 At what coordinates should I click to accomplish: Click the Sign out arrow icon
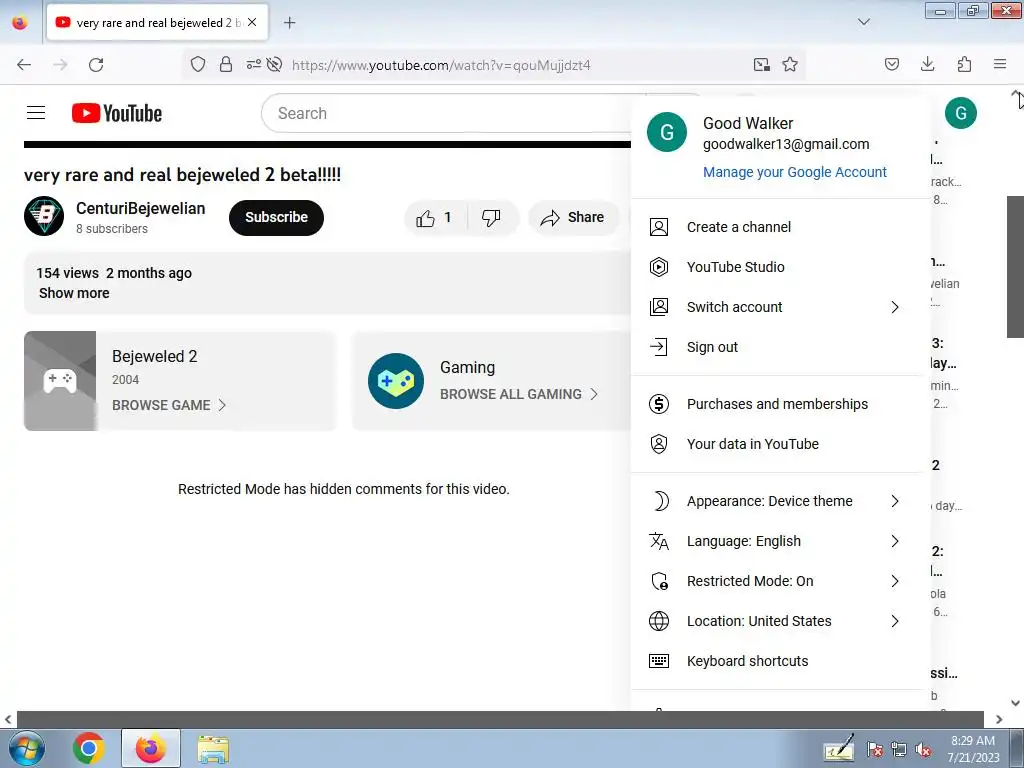click(659, 347)
